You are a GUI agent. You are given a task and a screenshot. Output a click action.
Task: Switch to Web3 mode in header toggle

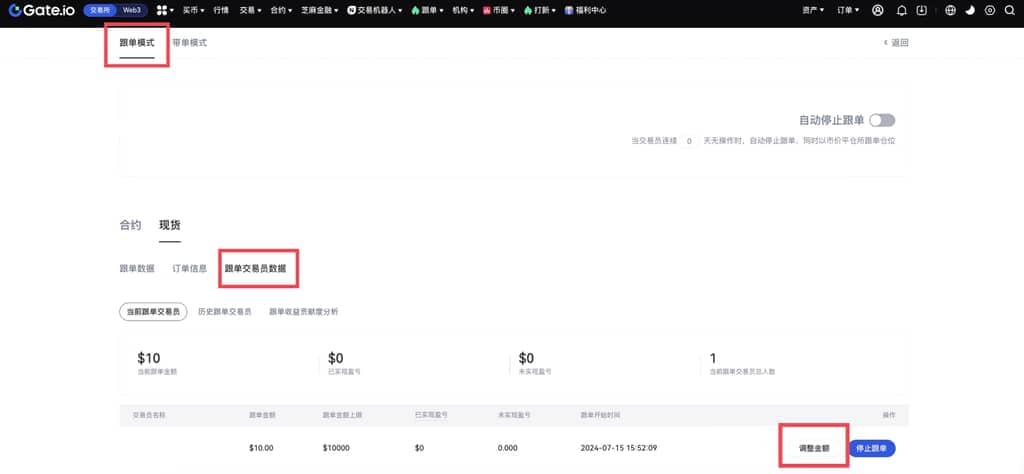click(132, 10)
